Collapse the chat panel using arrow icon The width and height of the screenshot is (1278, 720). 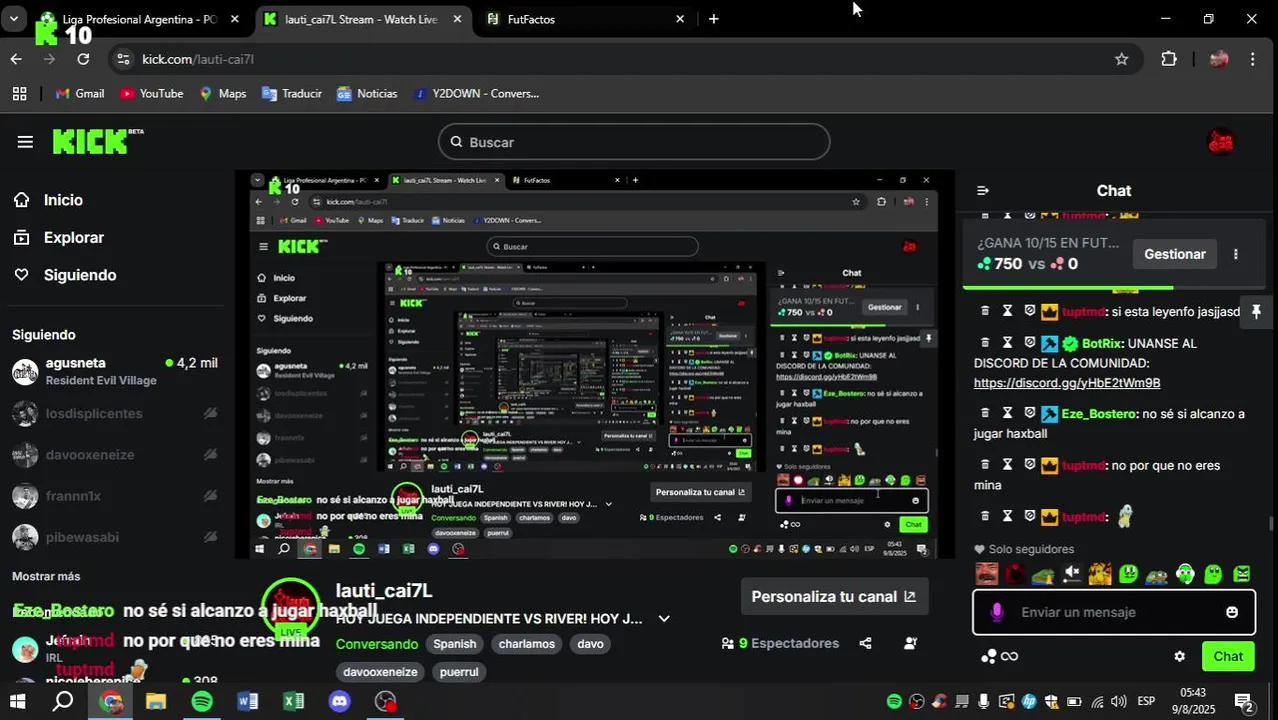[x=983, y=190]
